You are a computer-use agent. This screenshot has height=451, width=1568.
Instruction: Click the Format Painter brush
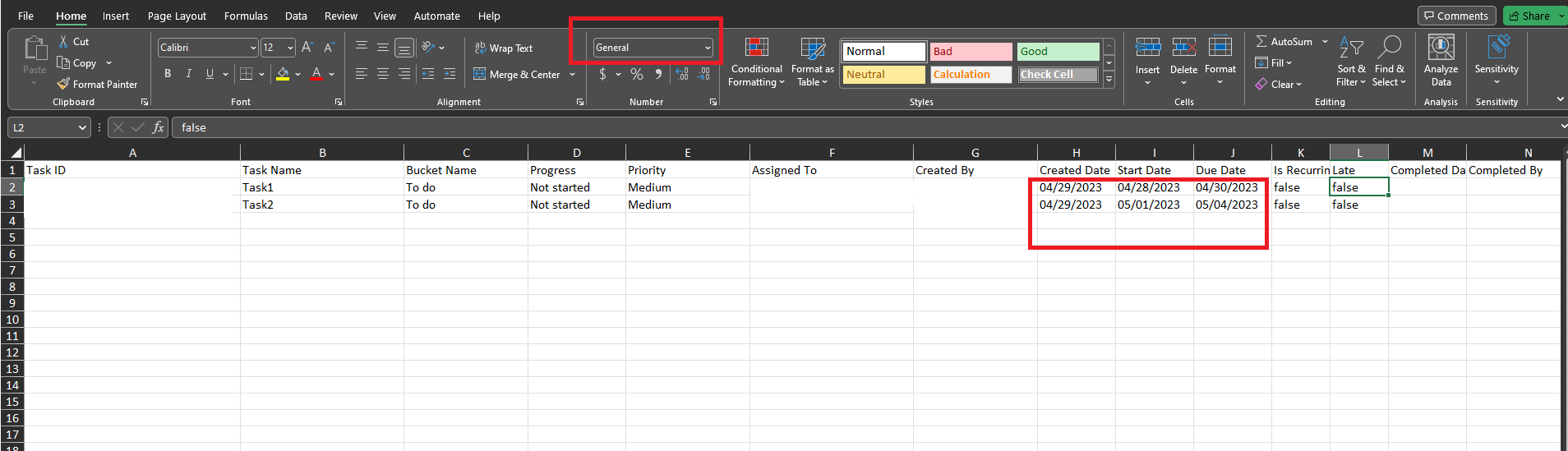(63, 84)
